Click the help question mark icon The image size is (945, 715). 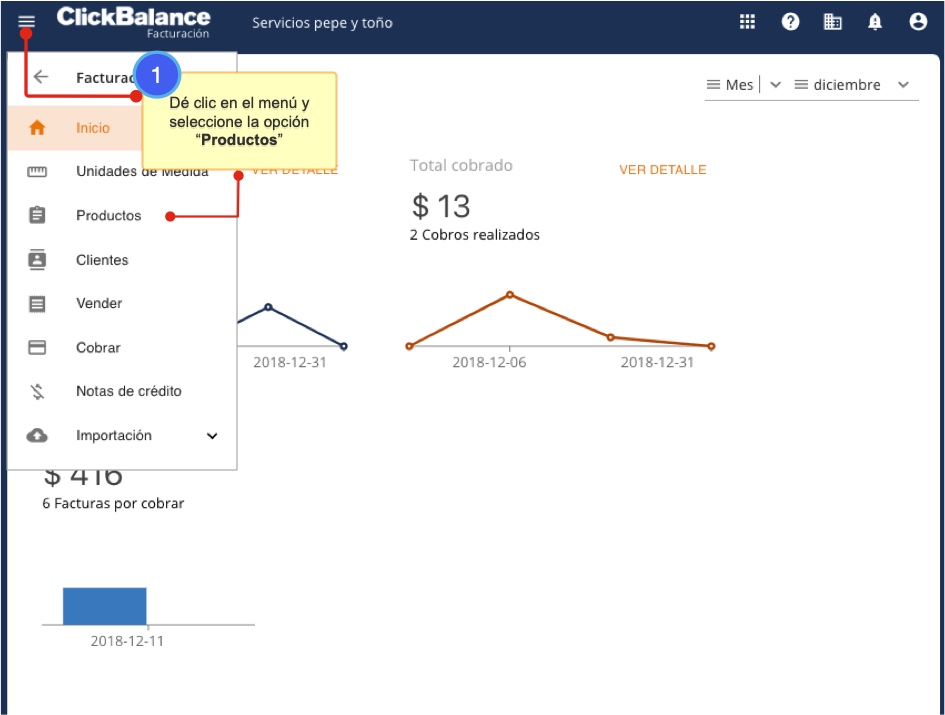(790, 22)
